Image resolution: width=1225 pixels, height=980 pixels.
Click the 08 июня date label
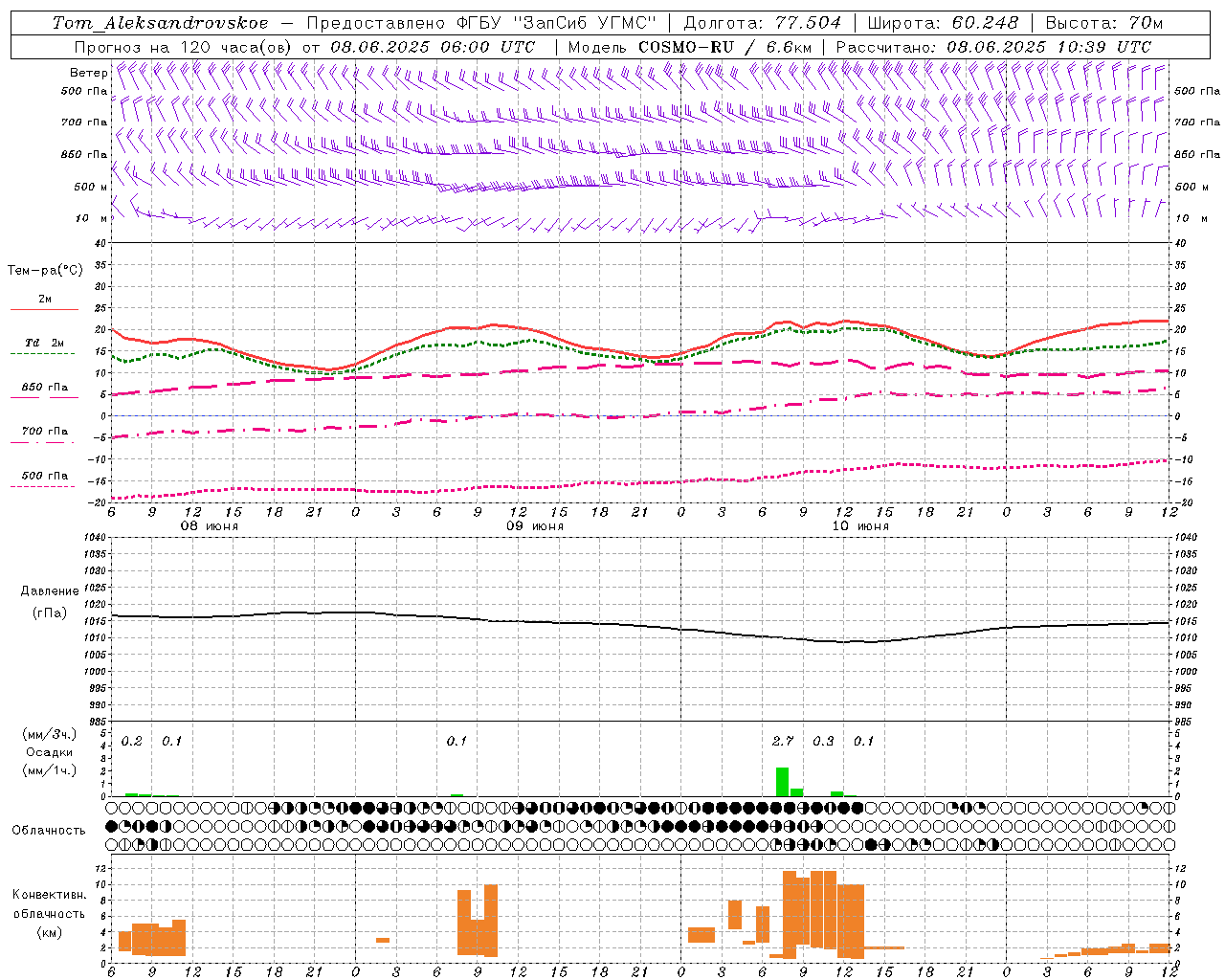(210, 526)
